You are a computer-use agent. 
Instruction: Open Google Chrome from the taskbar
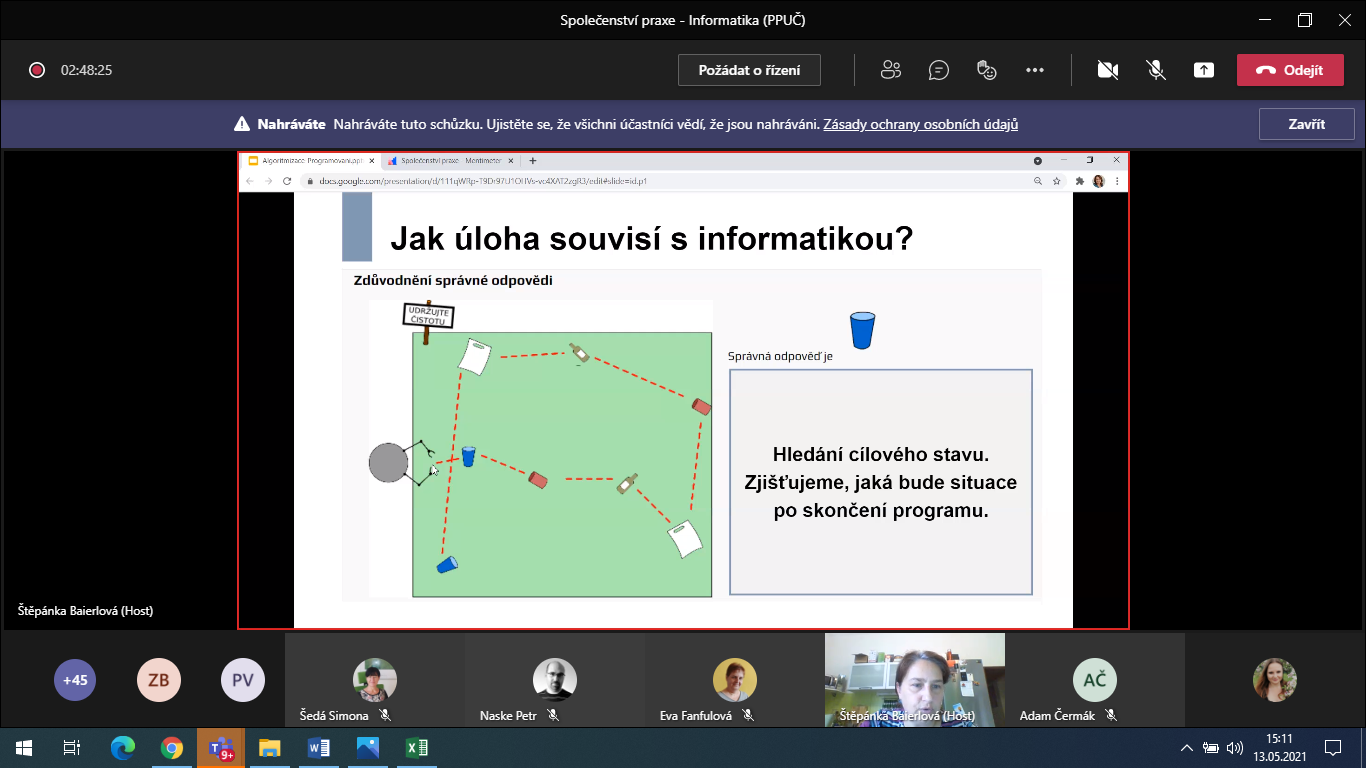(x=172, y=747)
